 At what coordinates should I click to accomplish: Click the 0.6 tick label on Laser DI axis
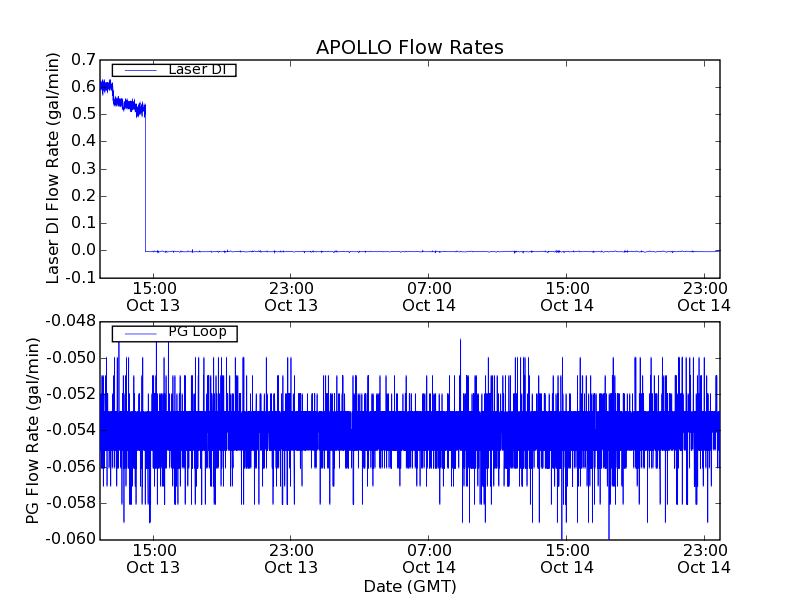click(83, 87)
